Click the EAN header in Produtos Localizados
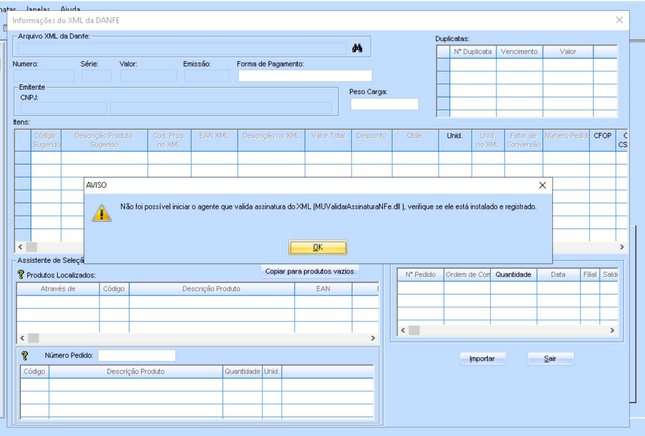 tap(323, 289)
